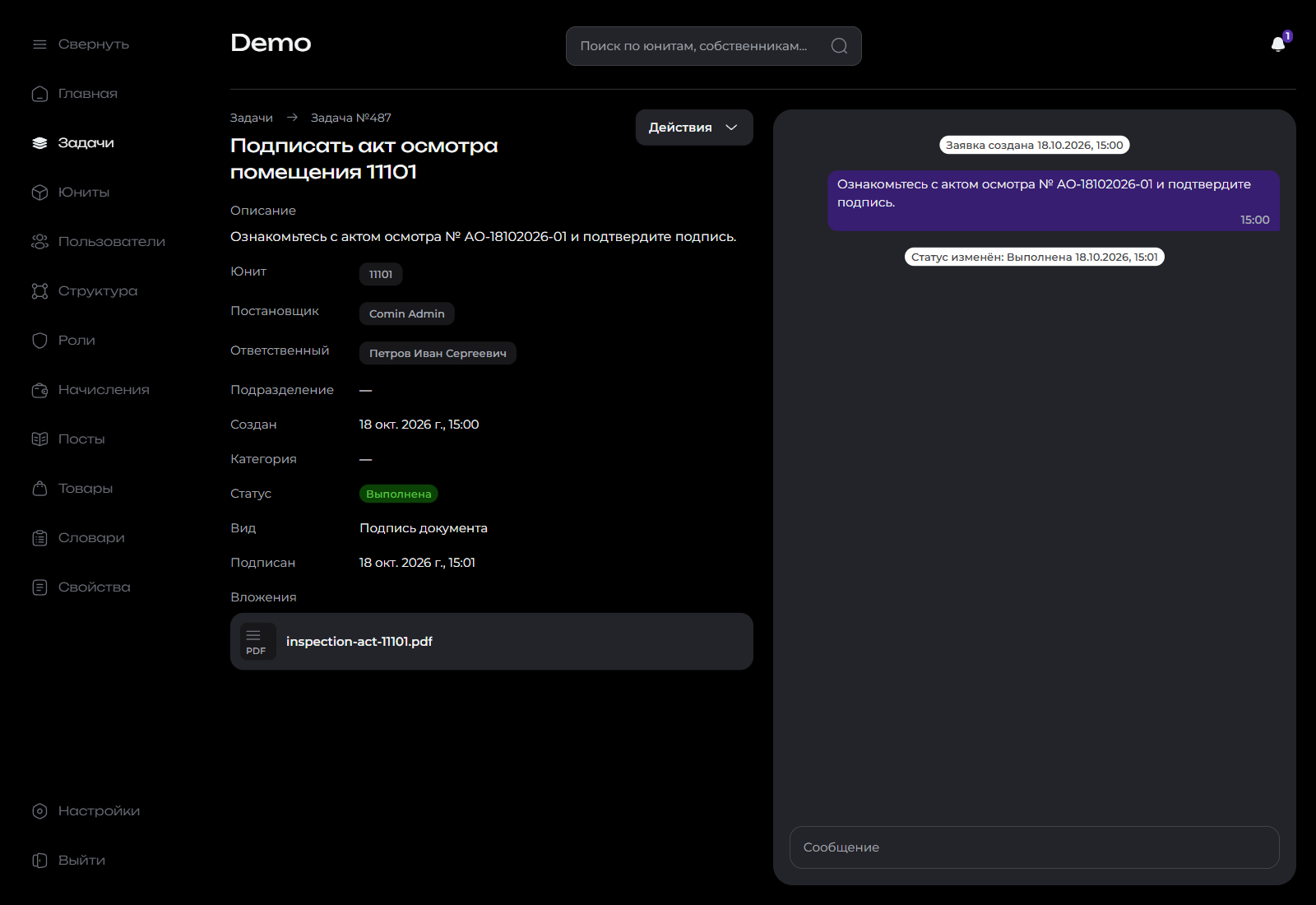Click the Задачи breadcrumb link
The width and height of the screenshot is (1316, 905).
coord(252,118)
